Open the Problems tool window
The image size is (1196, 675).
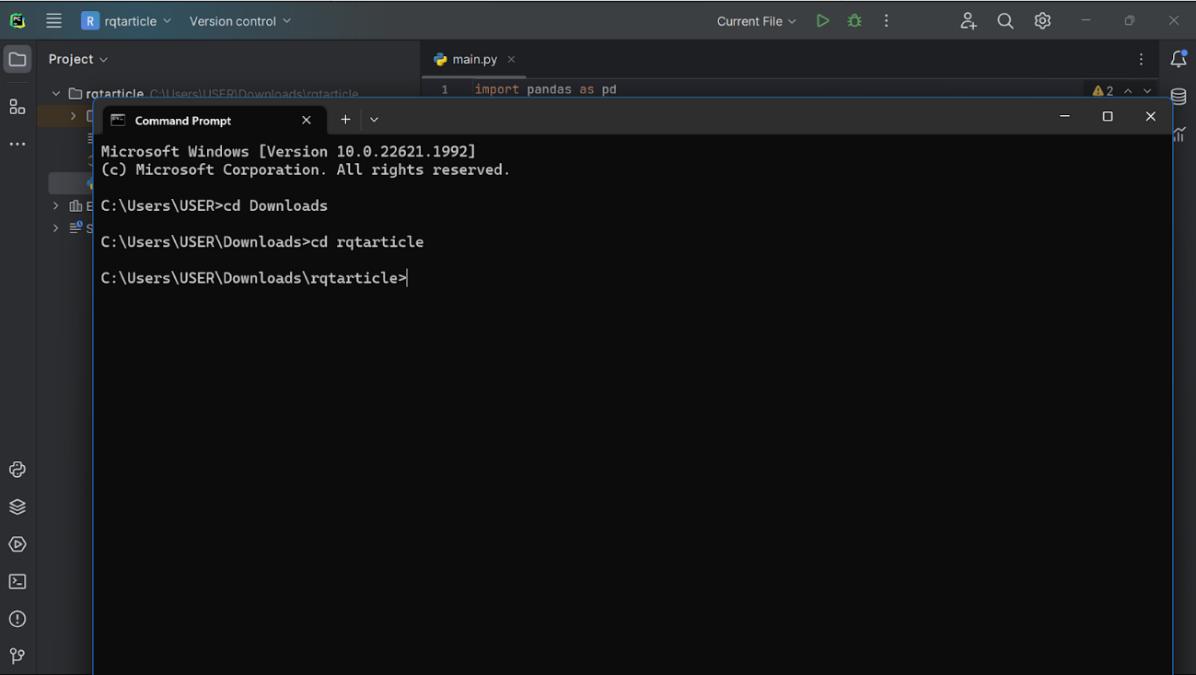[17, 619]
